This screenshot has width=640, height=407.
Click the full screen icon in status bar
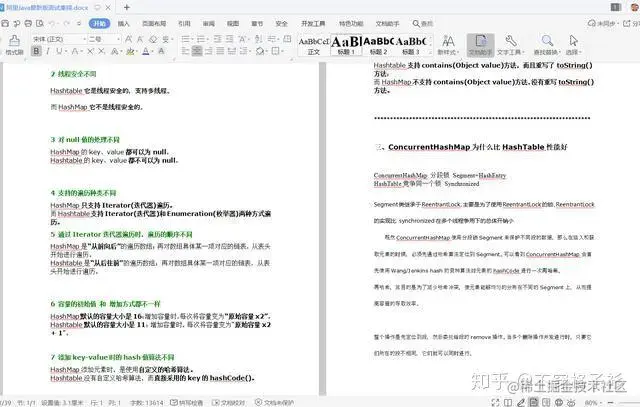(495, 403)
